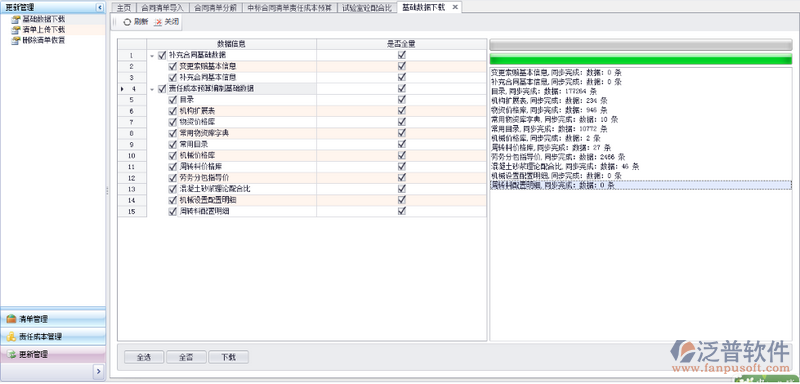Open 删除清单数据 icon in left tree
The image size is (800, 384).
point(15,41)
